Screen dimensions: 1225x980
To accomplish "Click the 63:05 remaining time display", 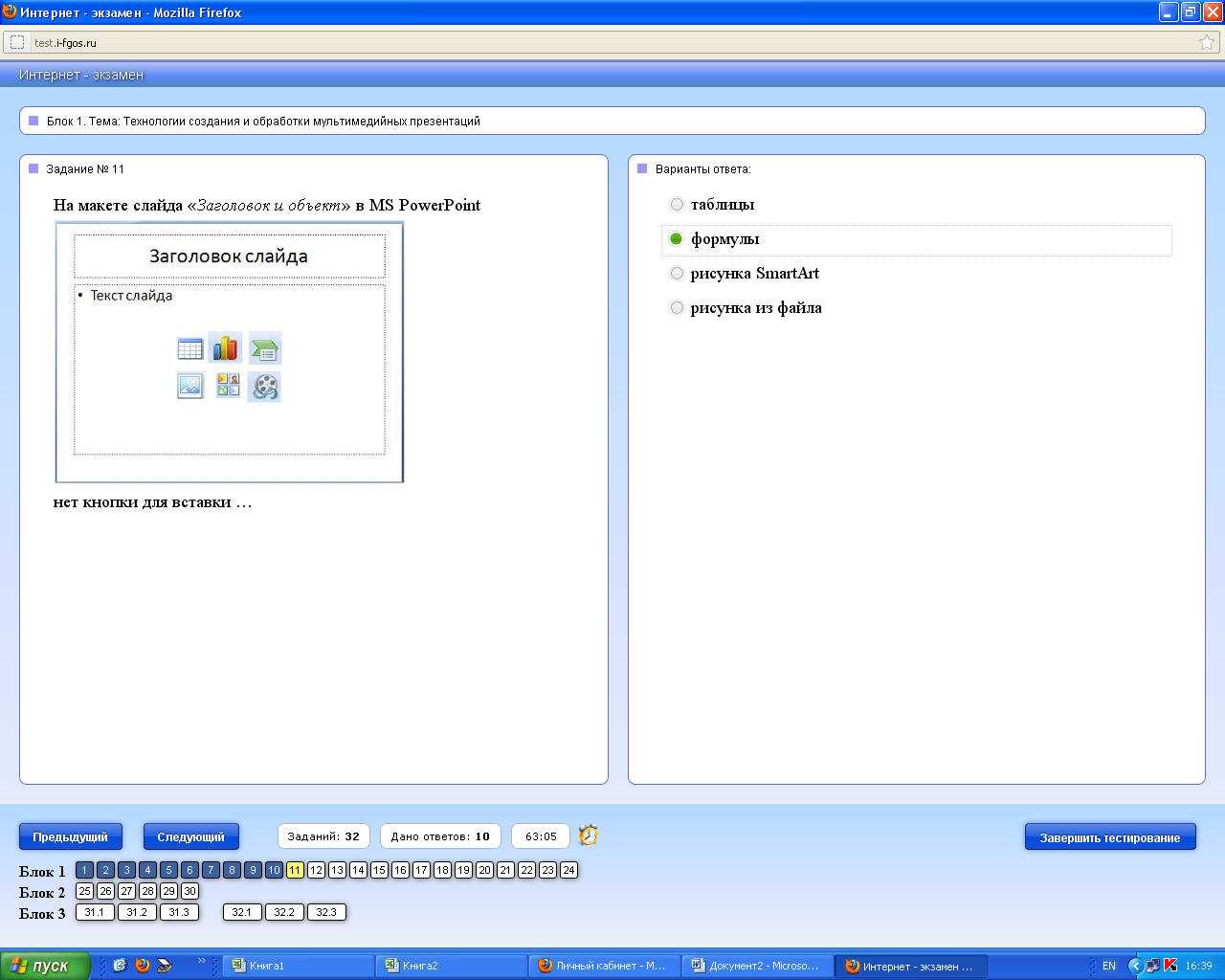I will pyautogui.click(x=541, y=836).
